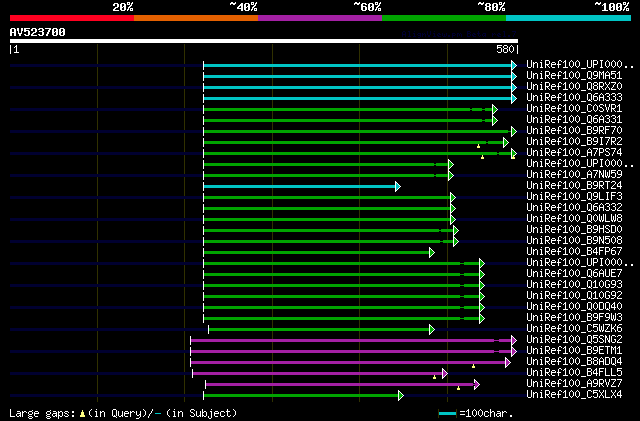This screenshot has height=421, width=640.
Task: Click the orange ~40% legend segment
Action: (x=196, y=18)
